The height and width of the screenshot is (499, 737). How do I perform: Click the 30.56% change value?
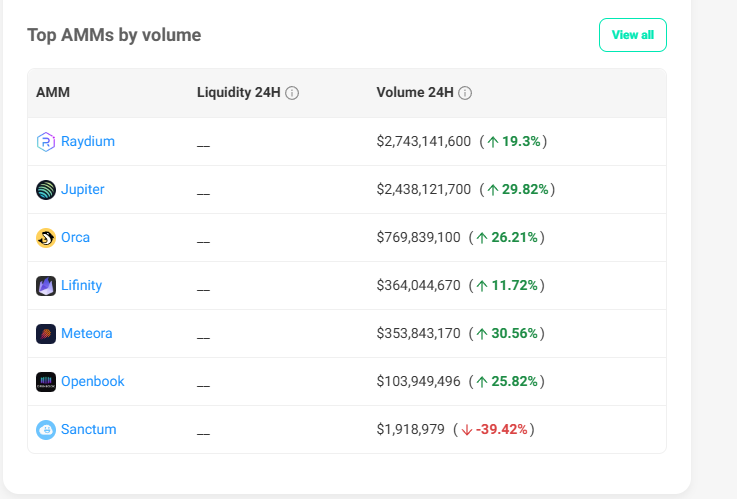click(x=515, y=333)
